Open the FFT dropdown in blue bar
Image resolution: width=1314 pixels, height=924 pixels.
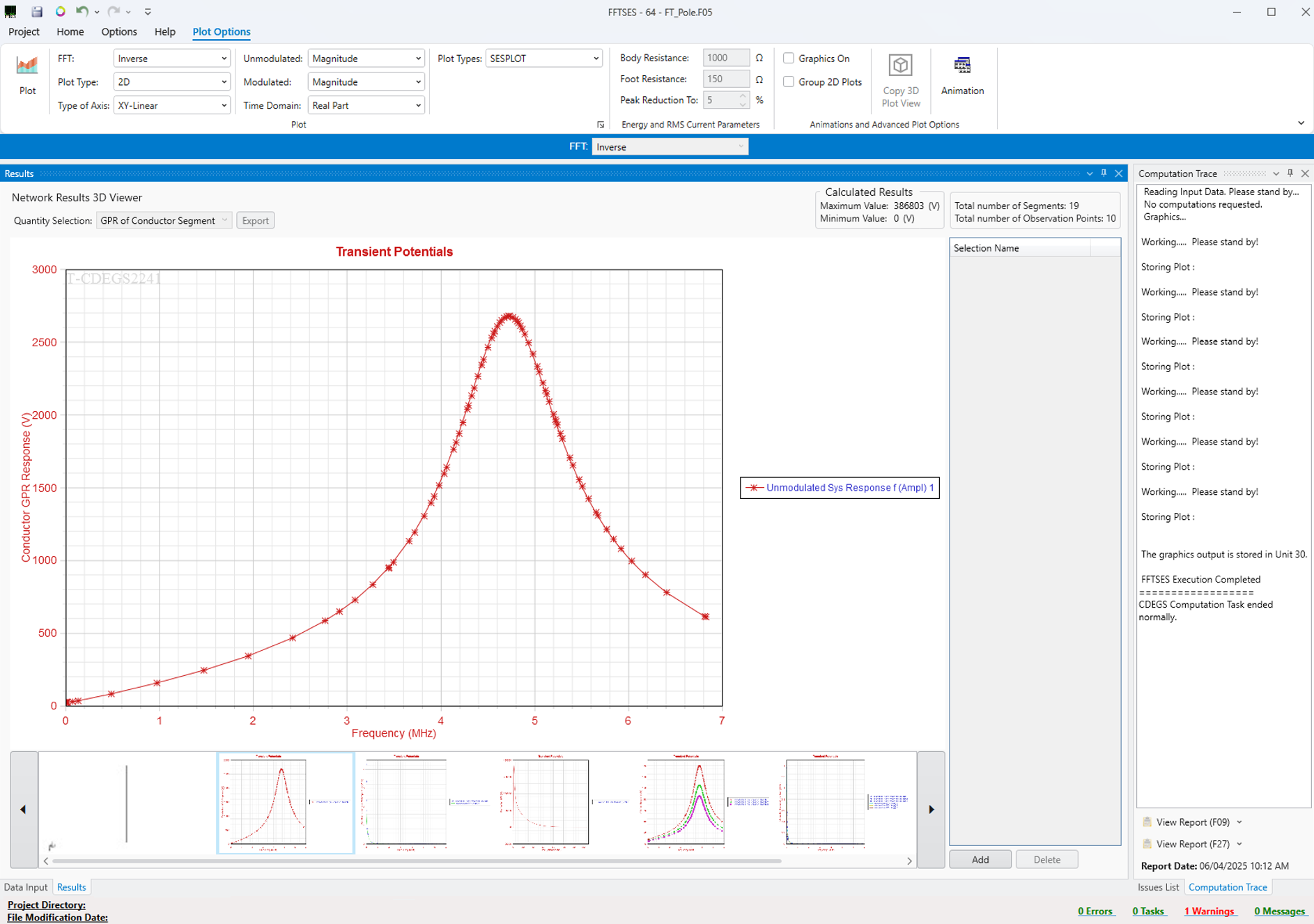point(670,147)
